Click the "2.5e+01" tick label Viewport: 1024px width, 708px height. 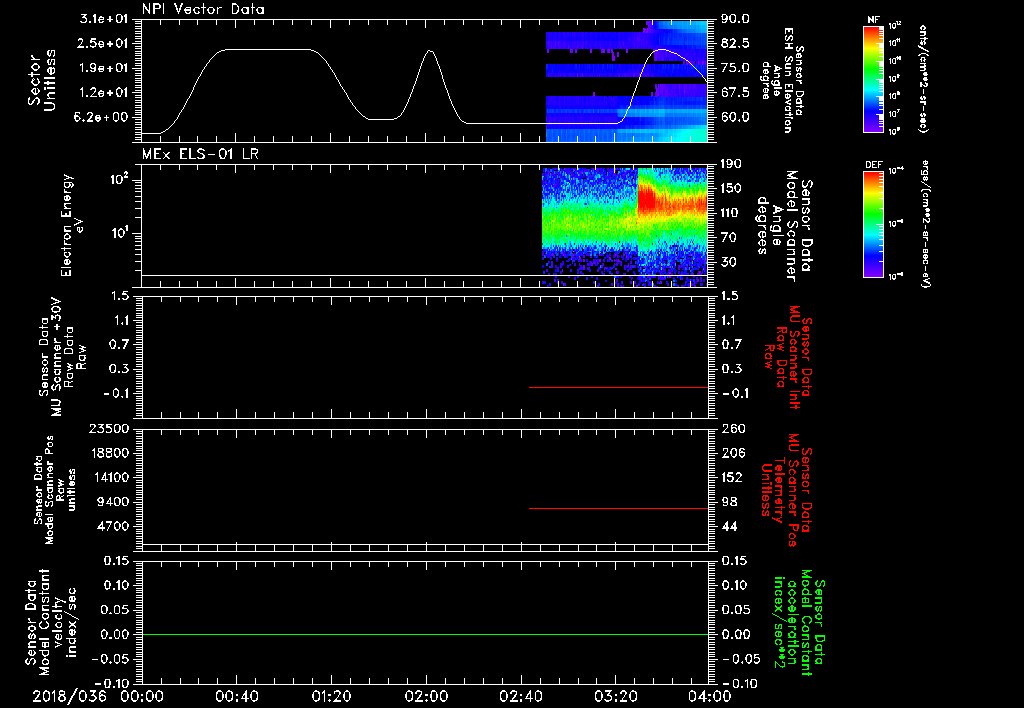(x=104, y=43)
